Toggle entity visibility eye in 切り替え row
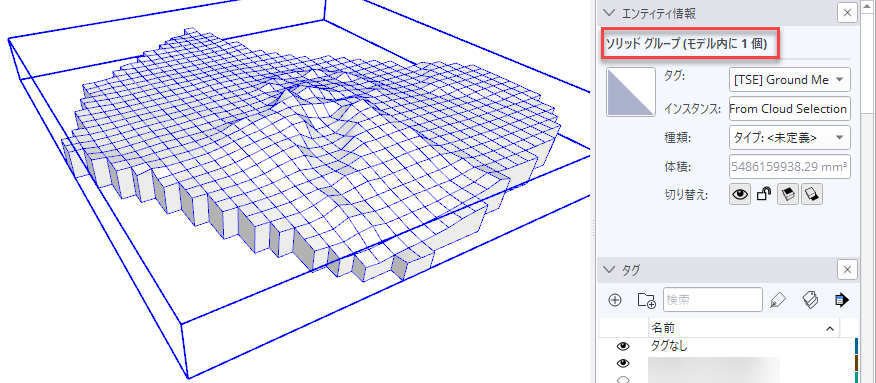876x383 pixels. (740, 195)
